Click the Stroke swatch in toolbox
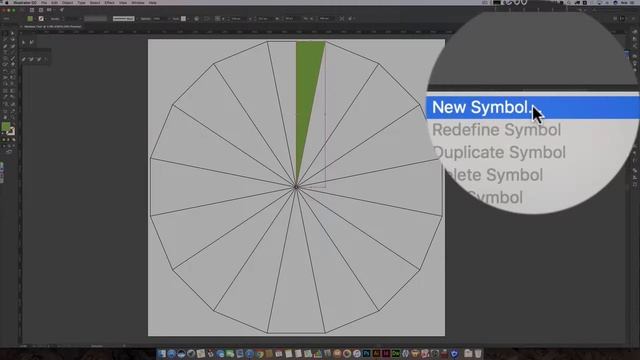Viewport: 640px width, 360px height. [x=11, y=131]
